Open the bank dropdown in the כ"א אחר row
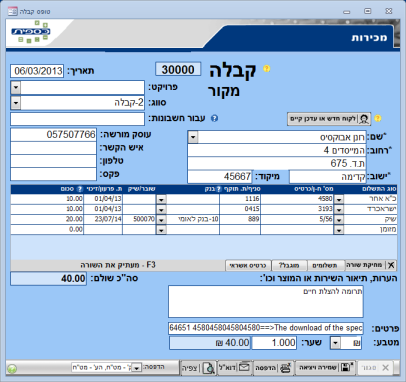The height and width of the screenshot is (382, 406). pos(161,199)
